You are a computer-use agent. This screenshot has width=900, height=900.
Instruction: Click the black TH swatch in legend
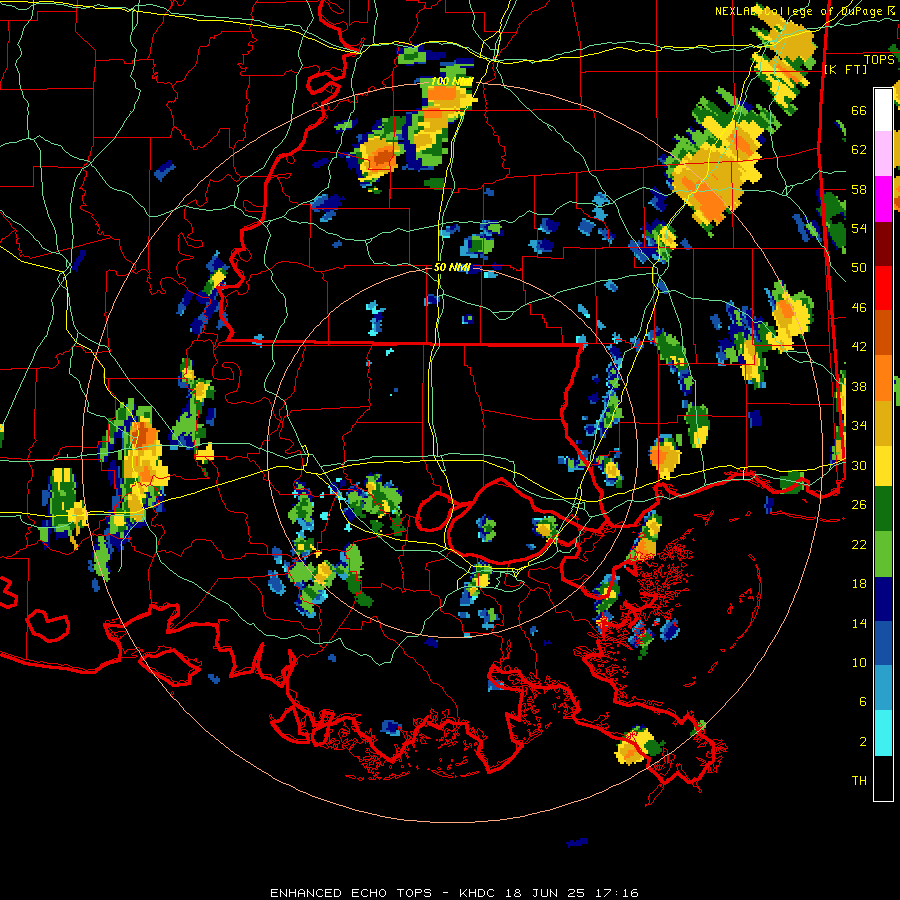tap(883, 778)
